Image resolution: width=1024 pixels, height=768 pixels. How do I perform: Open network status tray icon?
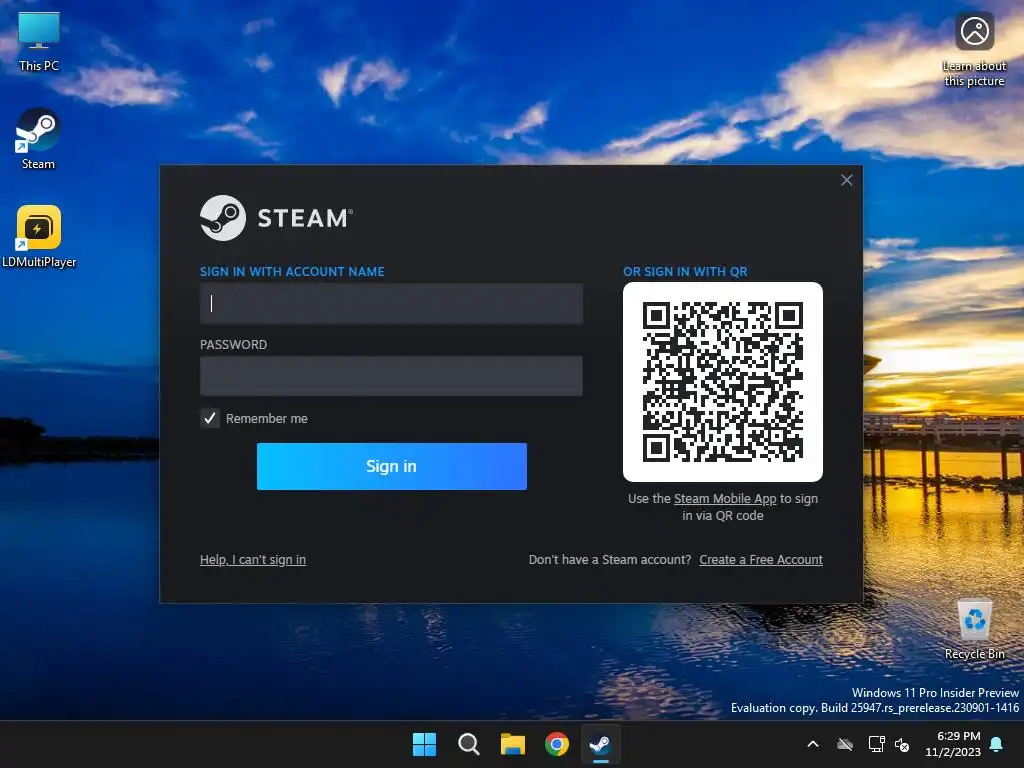coord(876,744)
